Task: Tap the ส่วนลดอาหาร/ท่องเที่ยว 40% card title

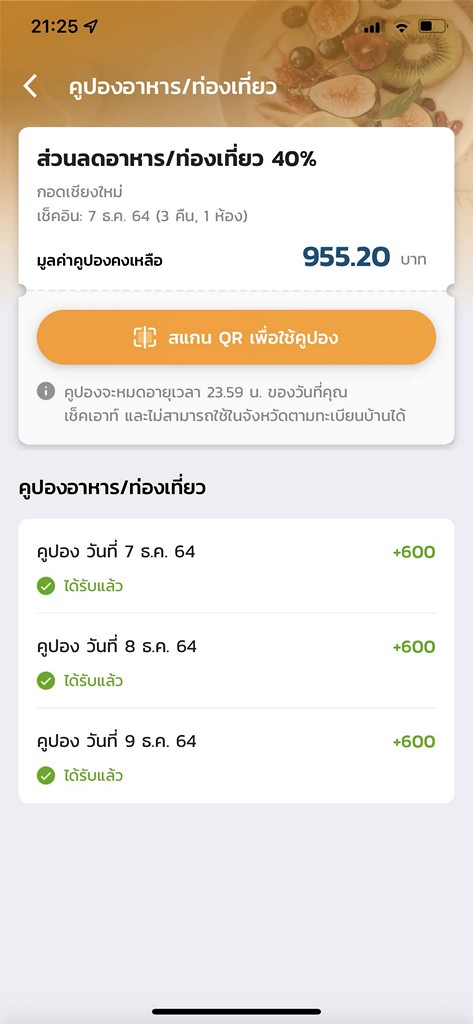Action: click(x=176, y=159)
